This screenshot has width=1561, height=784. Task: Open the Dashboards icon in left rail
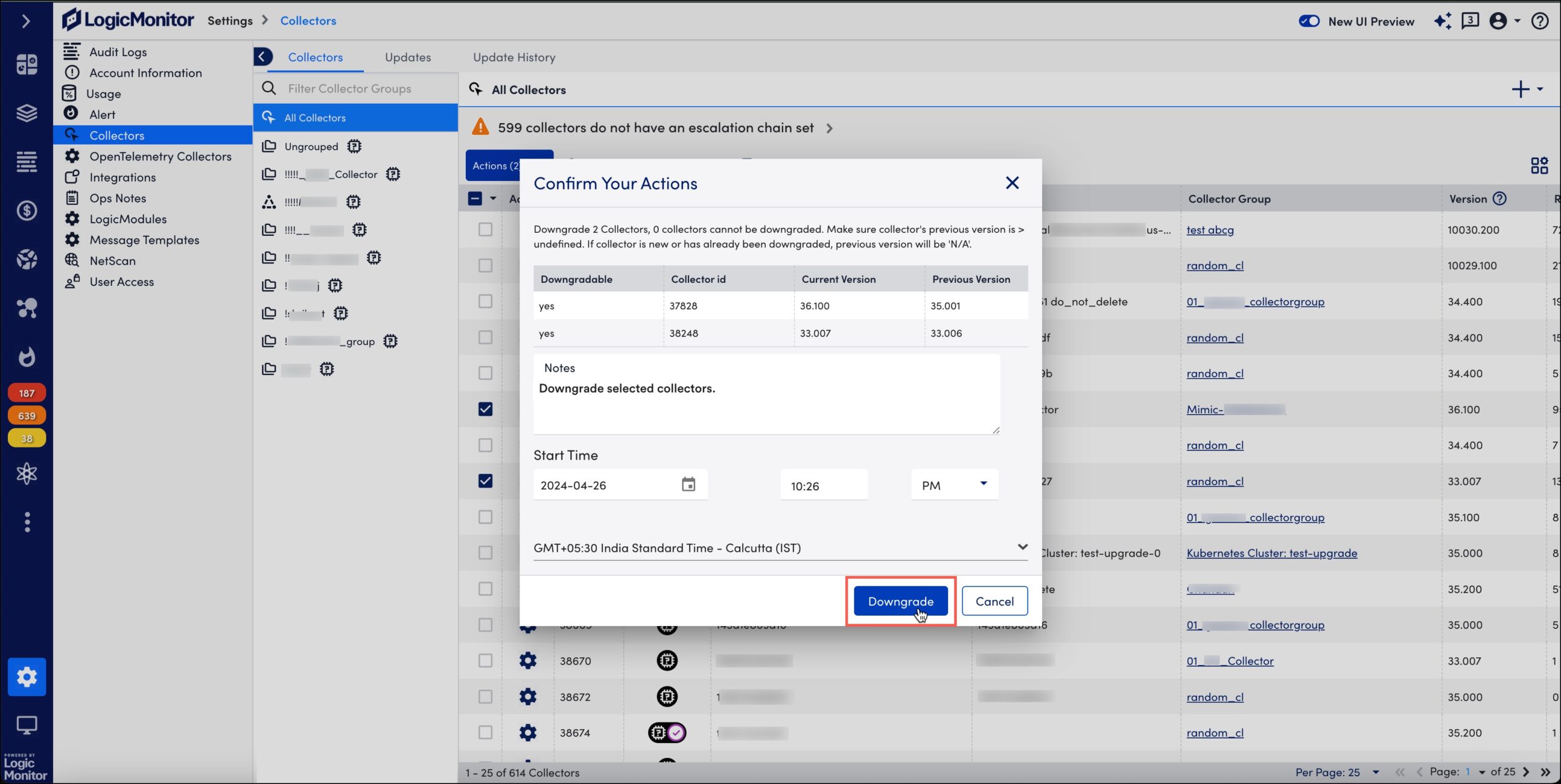(x=26, y=63)
